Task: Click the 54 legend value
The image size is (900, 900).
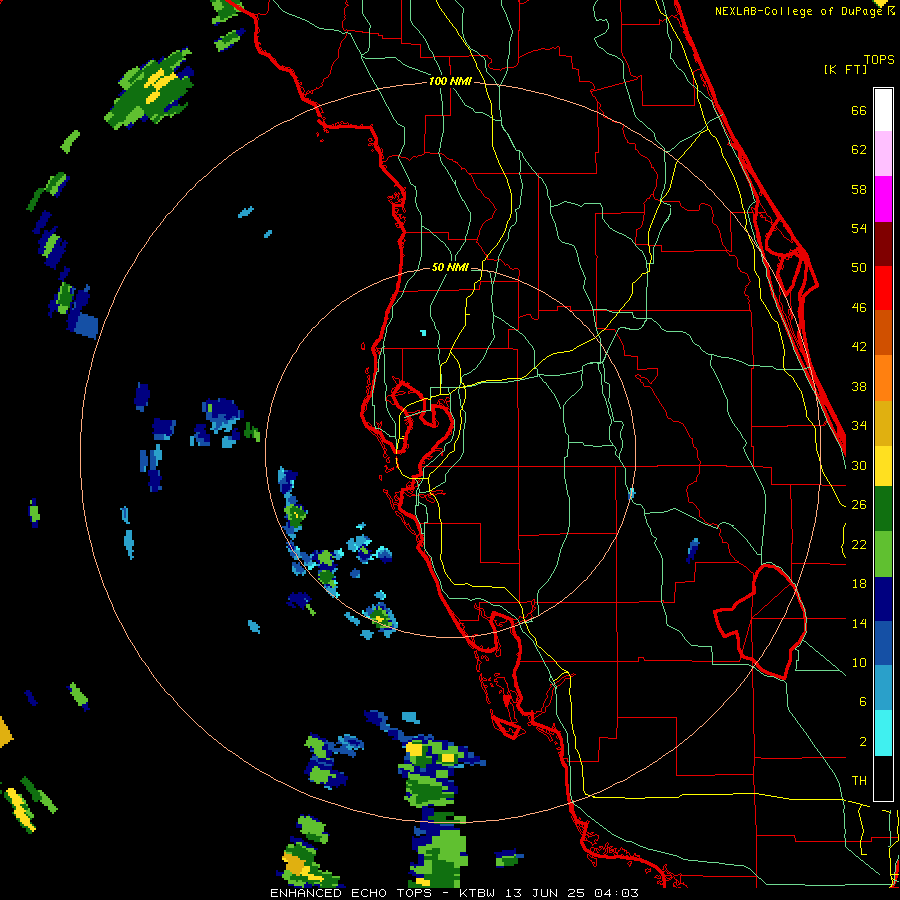Action: 859,228
